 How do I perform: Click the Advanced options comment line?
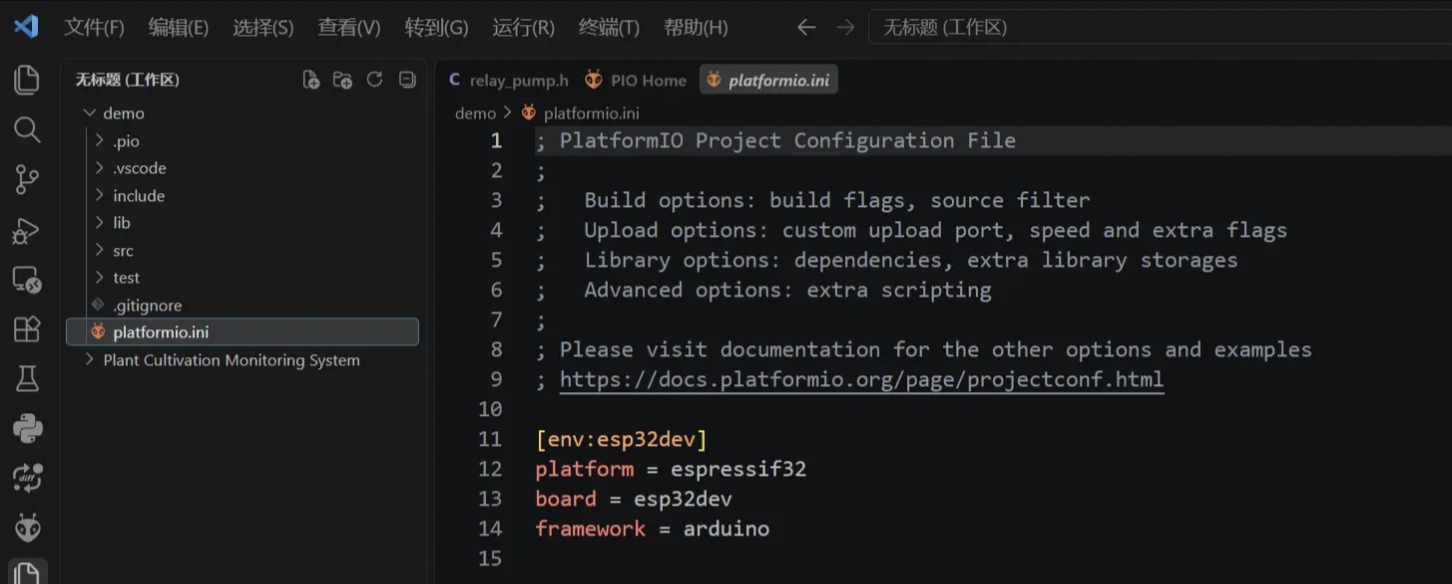pyautogui.click(x=763, y=290)
